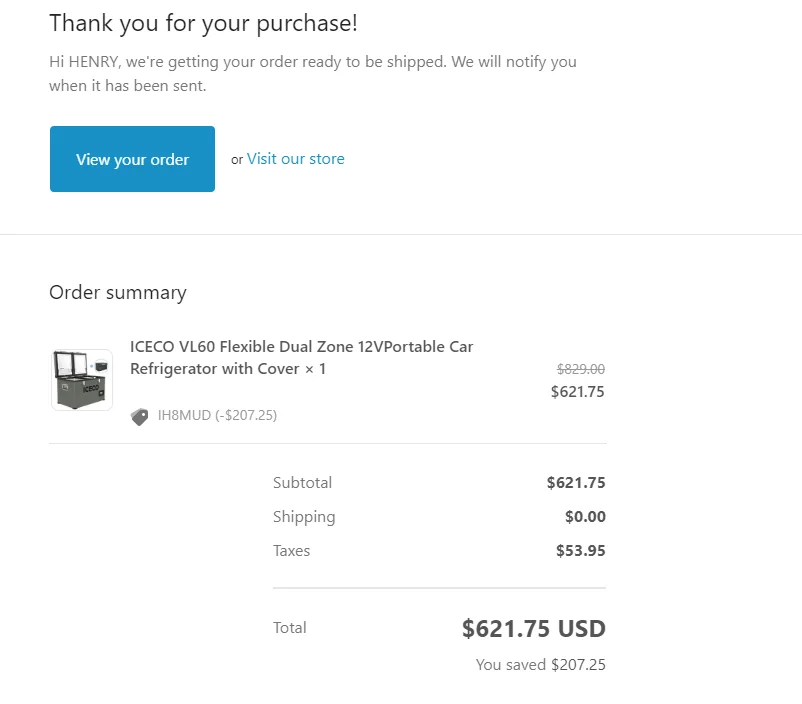Click the View your order button
Viewport: 802px width, 704px height.
[x=132, y=159]
